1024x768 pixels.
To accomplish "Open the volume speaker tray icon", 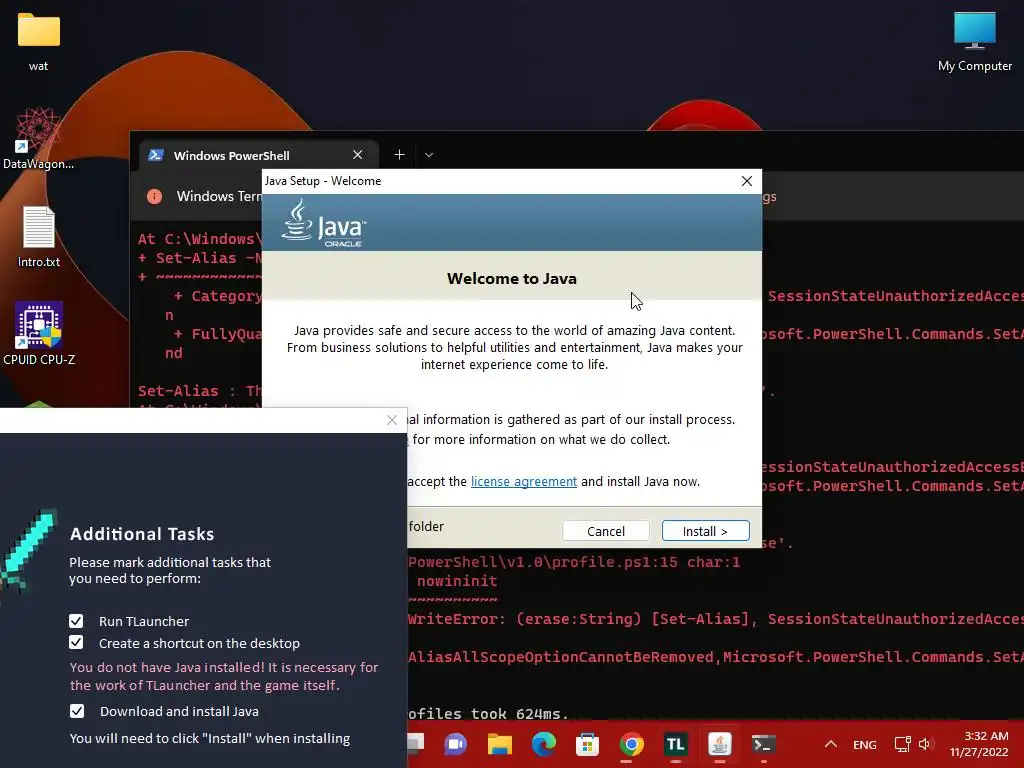I will (925, 744).
